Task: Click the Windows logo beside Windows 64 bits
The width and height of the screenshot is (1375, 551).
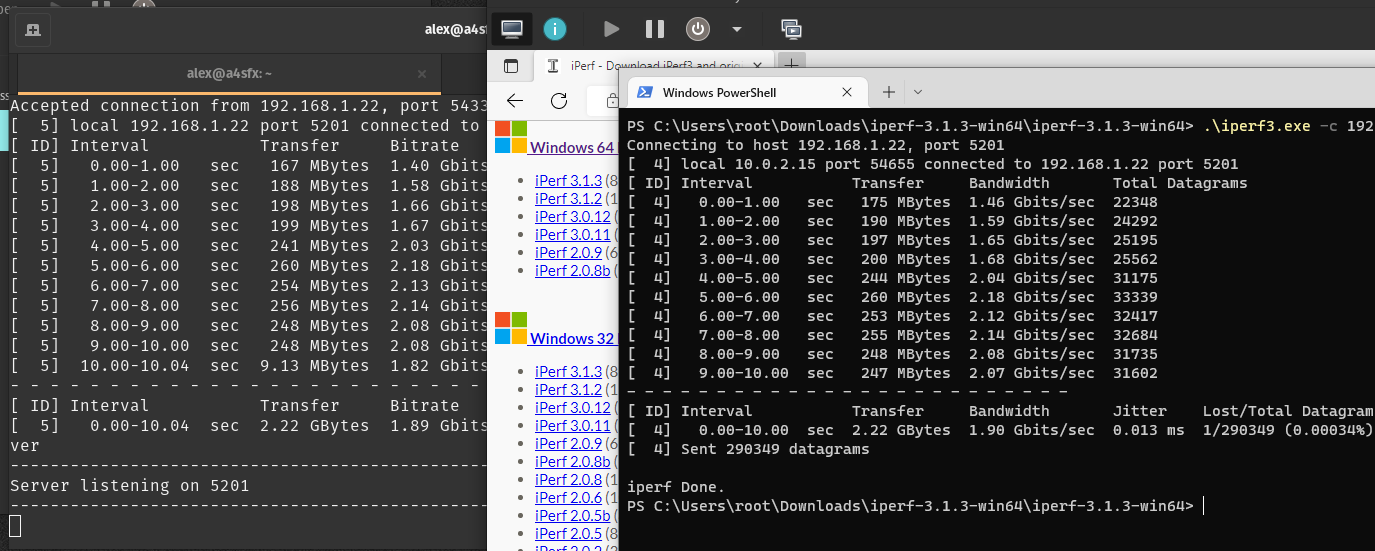Action: (510, 137)
